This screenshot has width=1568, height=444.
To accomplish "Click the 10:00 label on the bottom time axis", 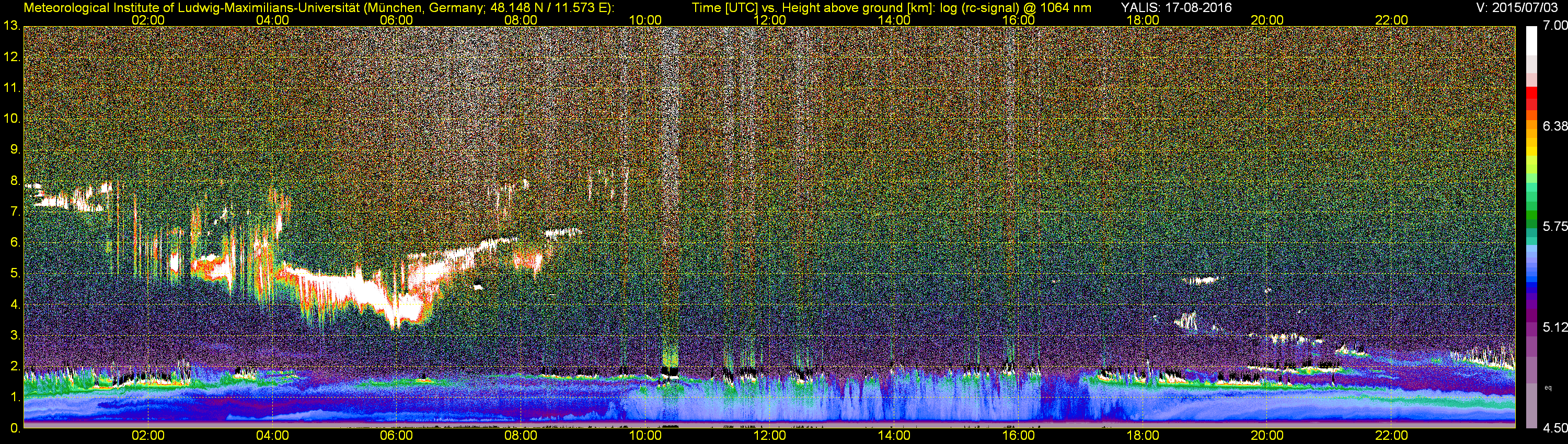I will pos(645,436).
